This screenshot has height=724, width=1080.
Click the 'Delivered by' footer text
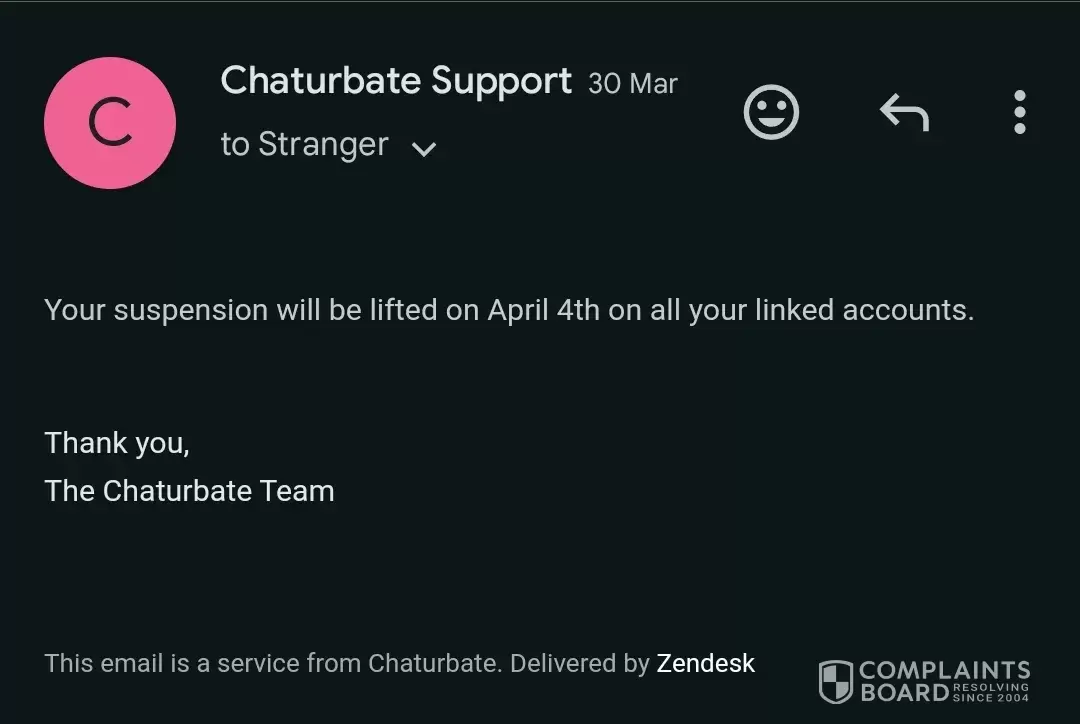click(580, 663)
